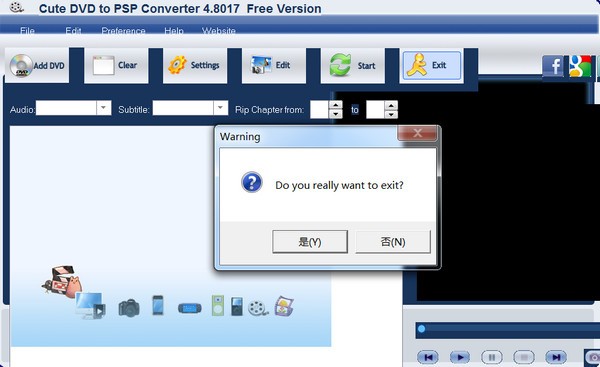This screenshot has width=600, height=367.
Task: Click the dark MP3 player icon
Action: (x=237, y=307)
